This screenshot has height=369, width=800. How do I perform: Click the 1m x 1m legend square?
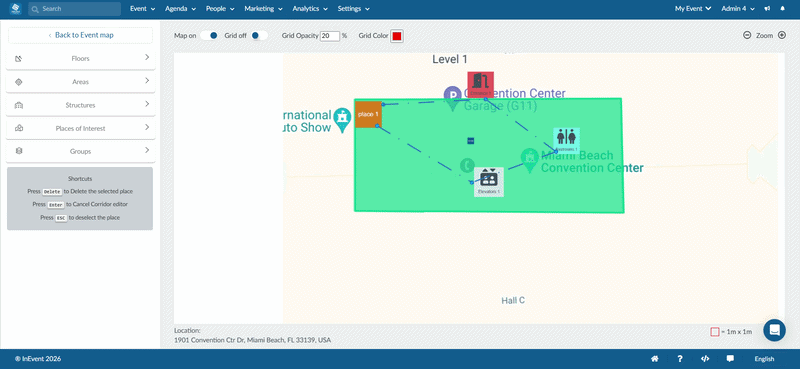click(715, 332)
